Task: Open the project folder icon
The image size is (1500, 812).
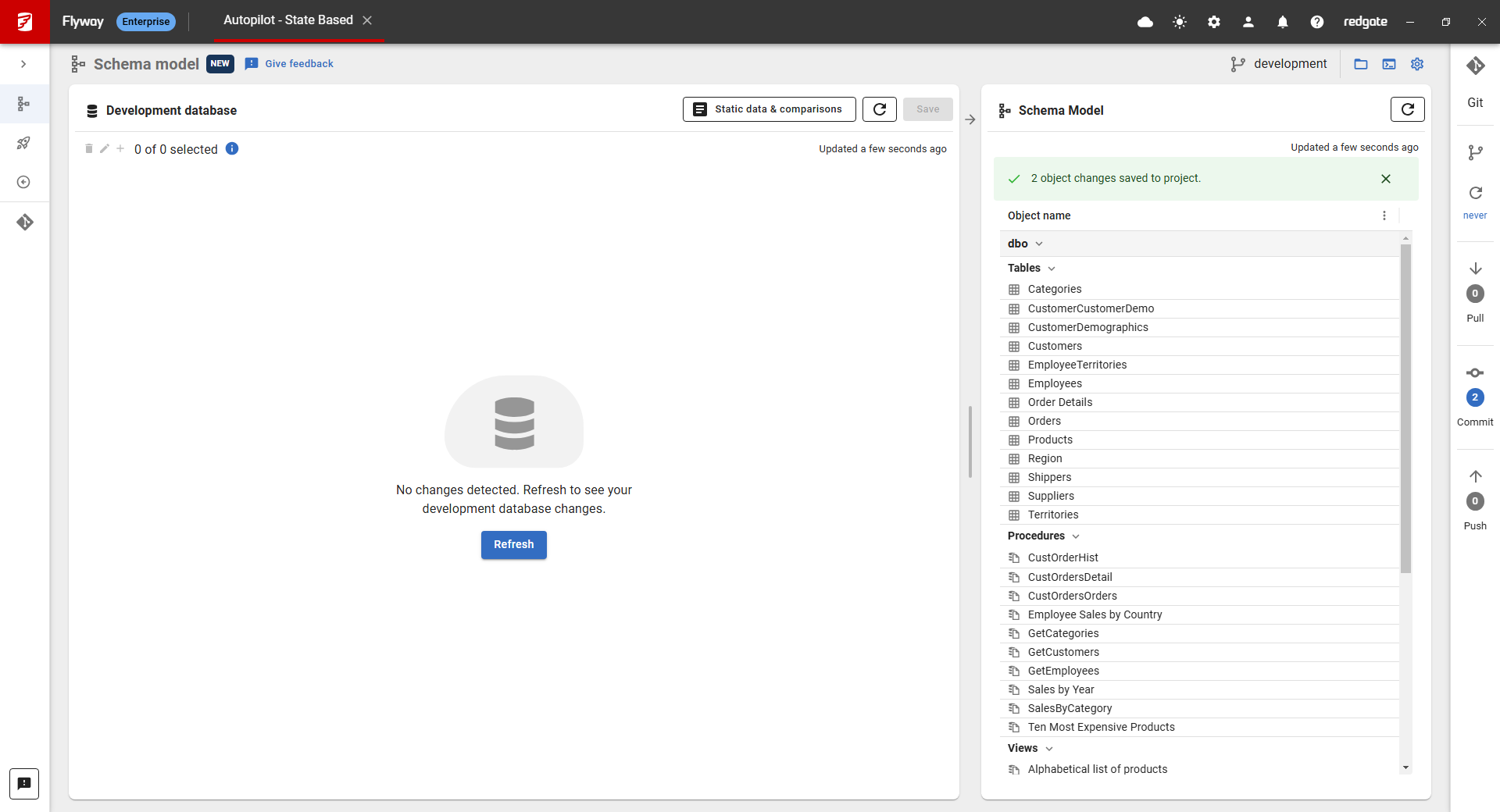Action: (x=1361, y=64)
